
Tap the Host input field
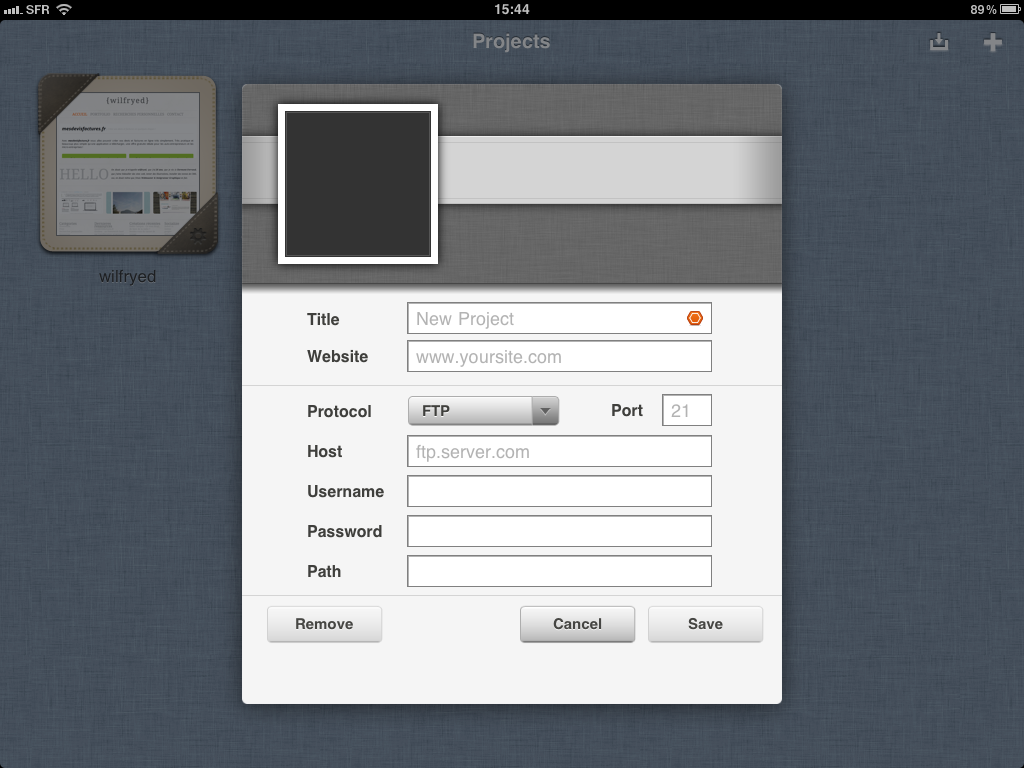559,452
